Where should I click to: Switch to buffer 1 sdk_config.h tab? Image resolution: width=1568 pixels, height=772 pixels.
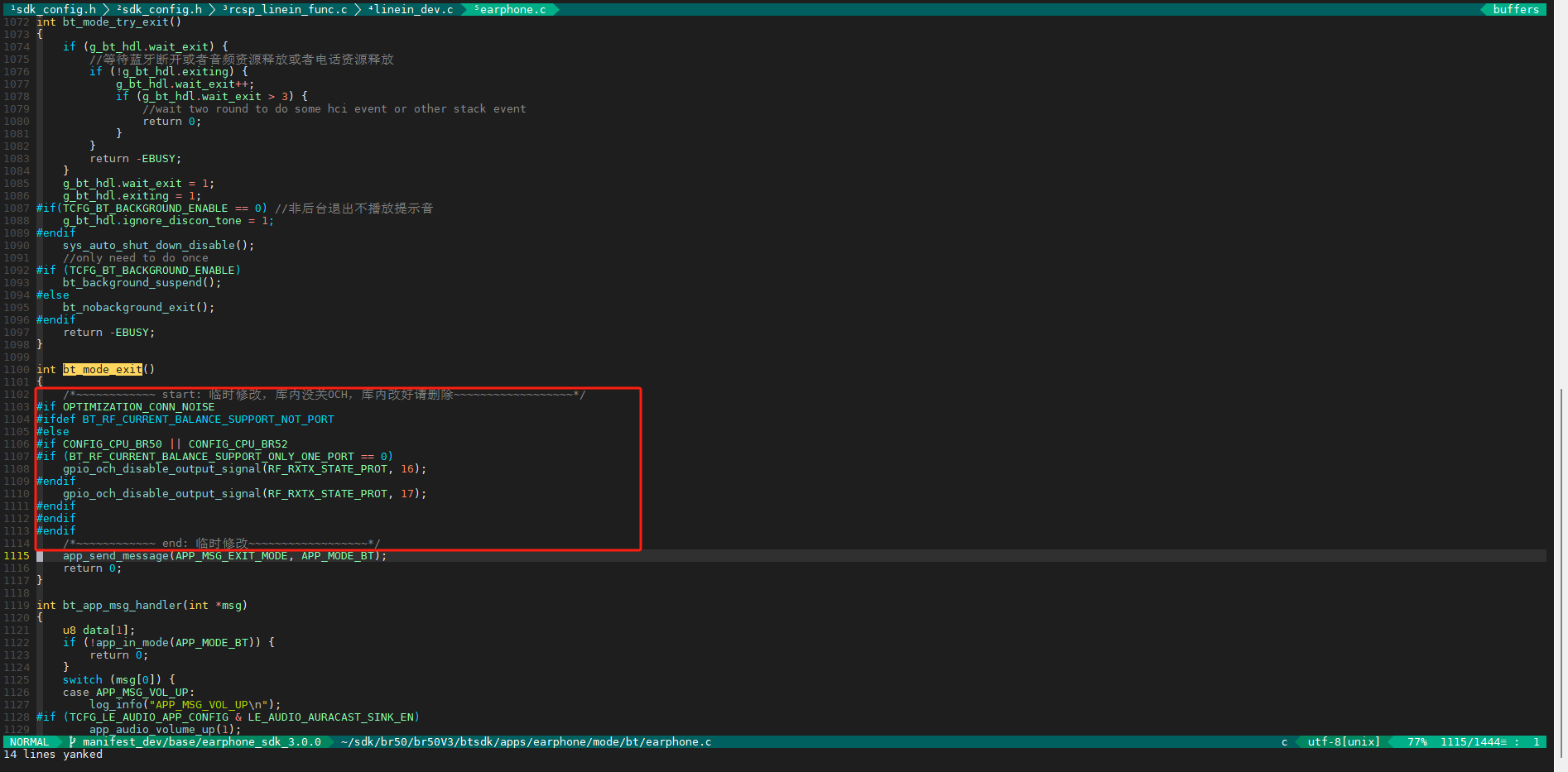click(53, 9)
